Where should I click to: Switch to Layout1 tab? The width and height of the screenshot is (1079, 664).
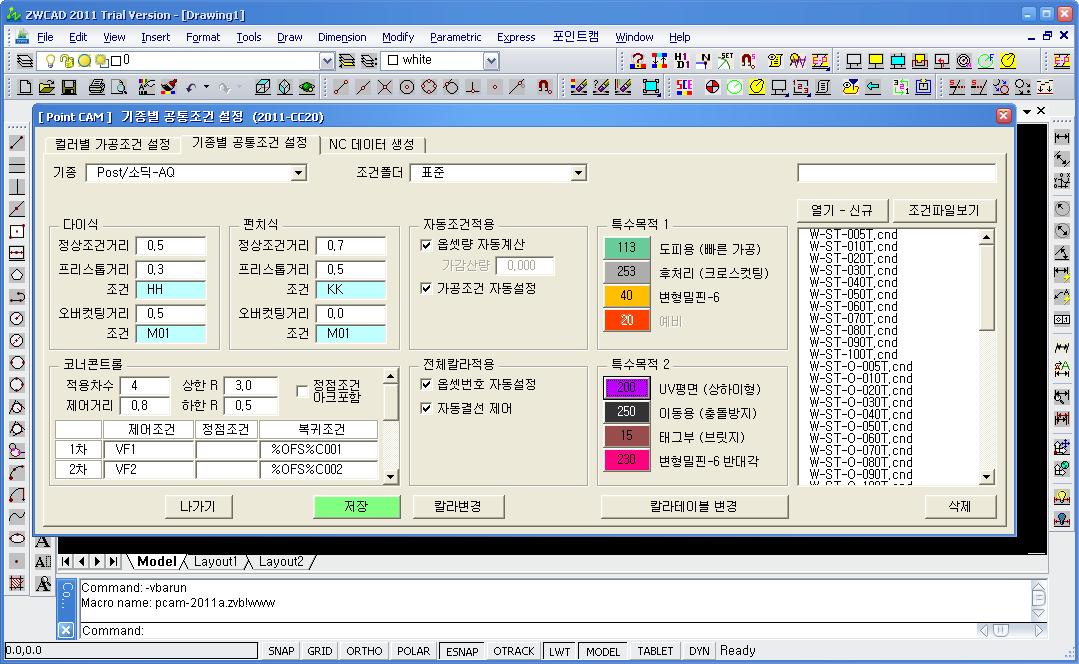[215, 561]
